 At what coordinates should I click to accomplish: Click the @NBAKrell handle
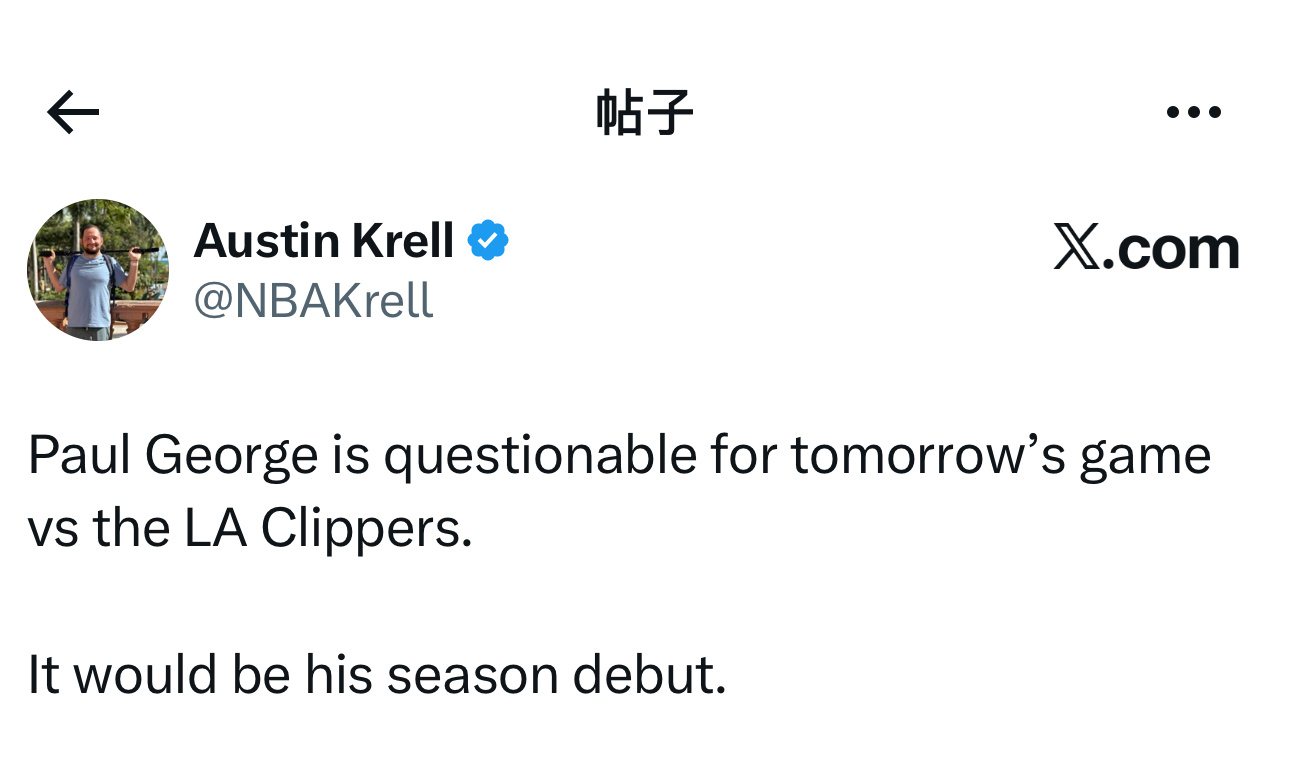tap(315, 300)
